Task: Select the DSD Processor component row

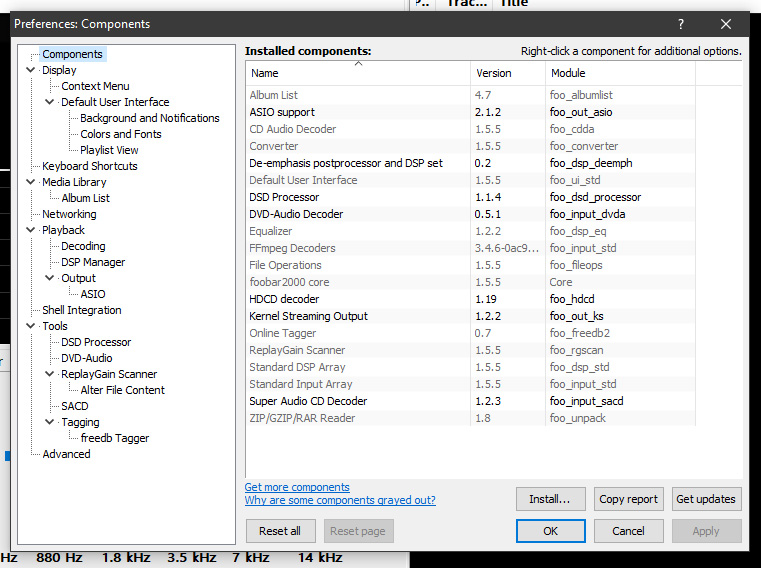Action: click(x=471, y=197)
